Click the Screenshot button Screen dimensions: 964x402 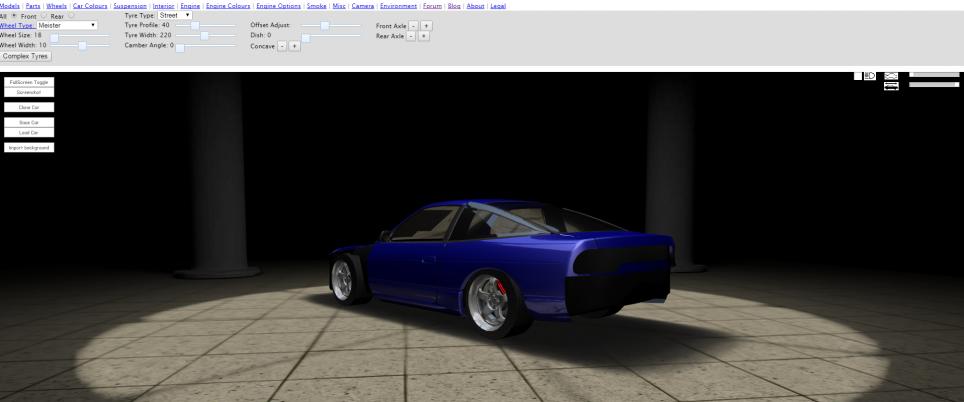click(29, 92)
